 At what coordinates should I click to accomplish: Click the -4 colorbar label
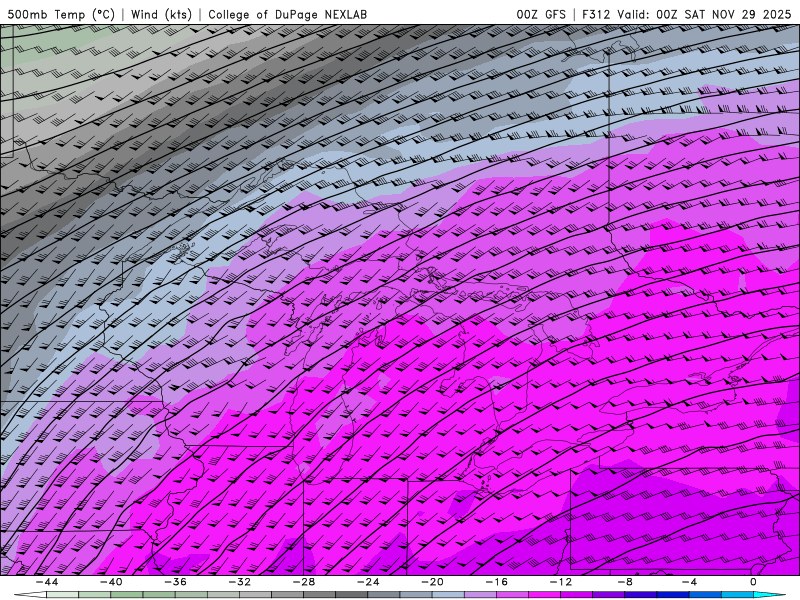690,582
